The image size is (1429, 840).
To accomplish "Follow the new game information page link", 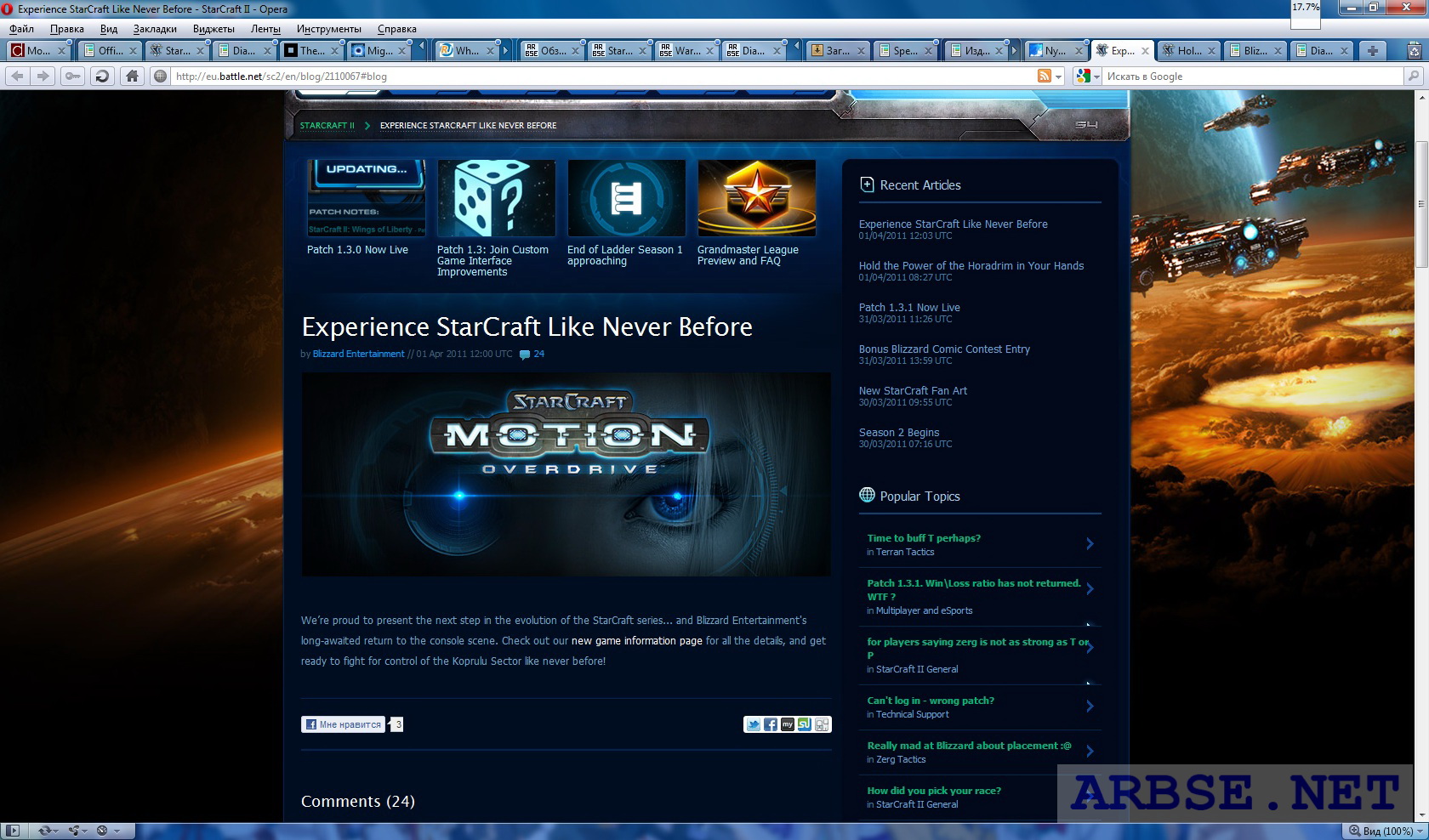I will coord(637,641).
